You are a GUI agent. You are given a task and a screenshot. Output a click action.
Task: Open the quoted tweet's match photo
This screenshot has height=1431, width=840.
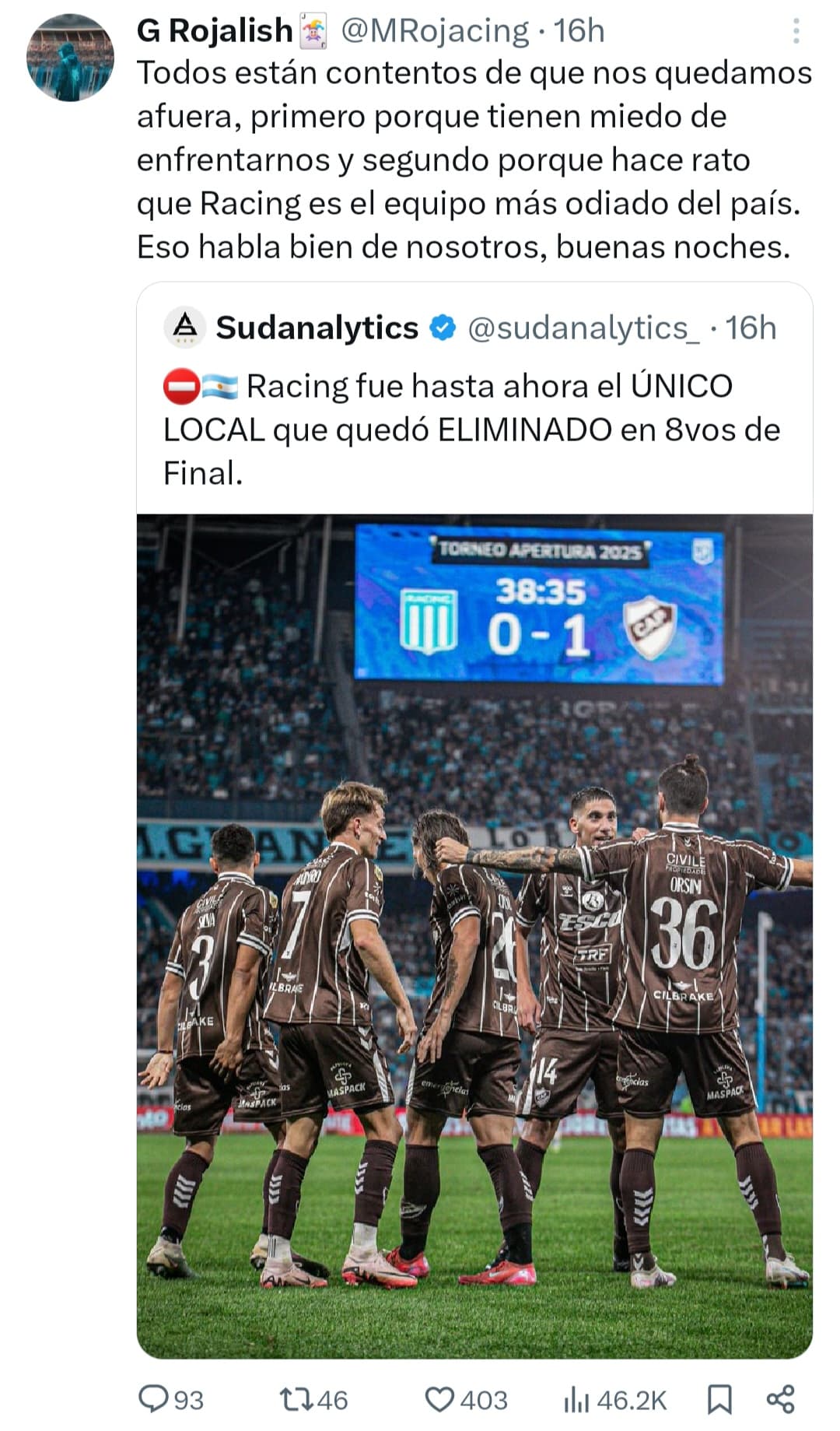point(474,937)
